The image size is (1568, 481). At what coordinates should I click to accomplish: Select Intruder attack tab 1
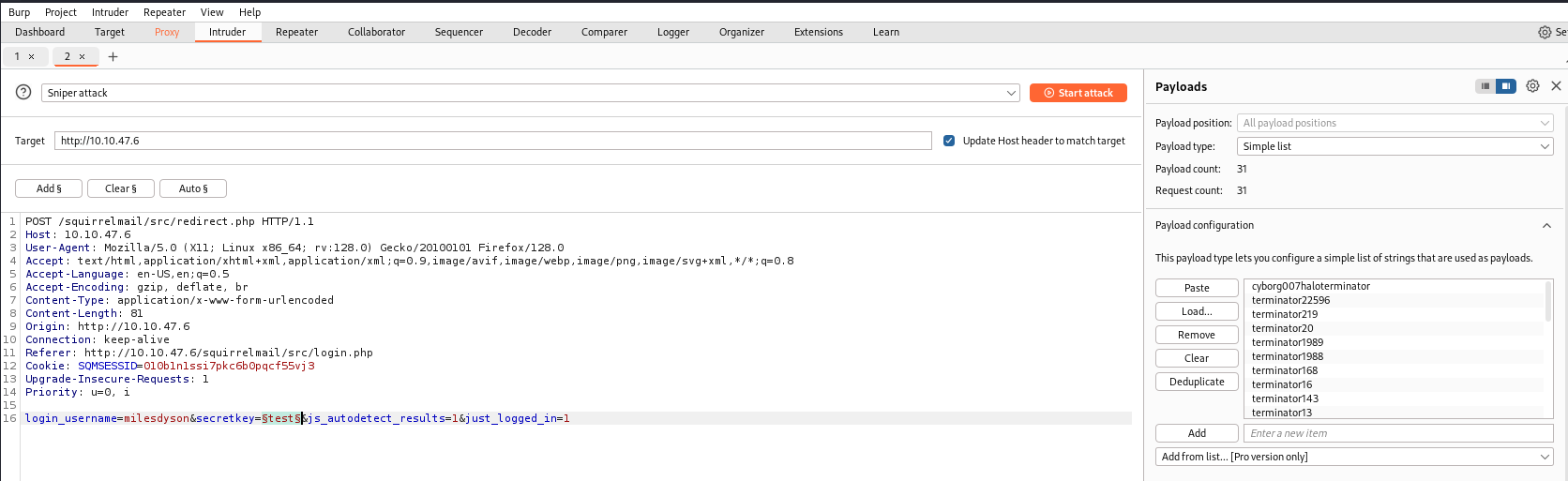point(17,56)
